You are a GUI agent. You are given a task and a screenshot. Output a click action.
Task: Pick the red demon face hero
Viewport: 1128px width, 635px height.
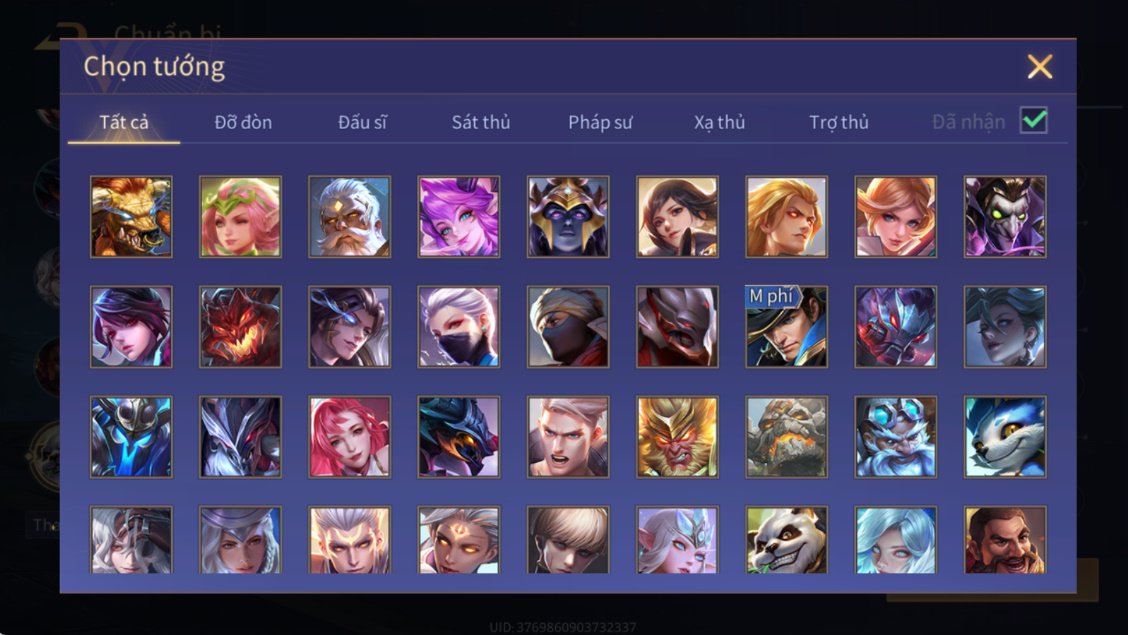pos(240,326)
